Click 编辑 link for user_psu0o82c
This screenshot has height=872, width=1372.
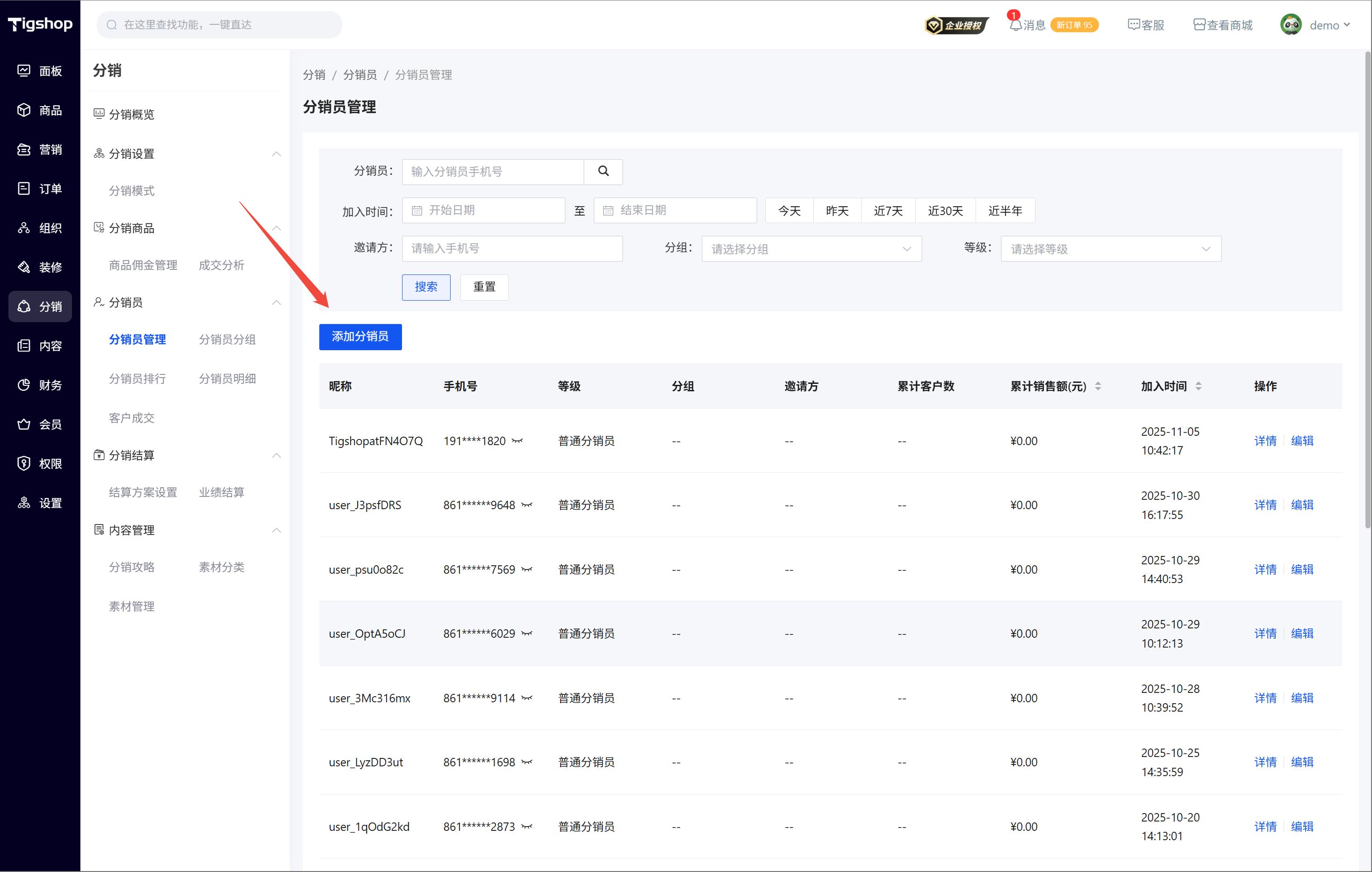coord(1301,569)
